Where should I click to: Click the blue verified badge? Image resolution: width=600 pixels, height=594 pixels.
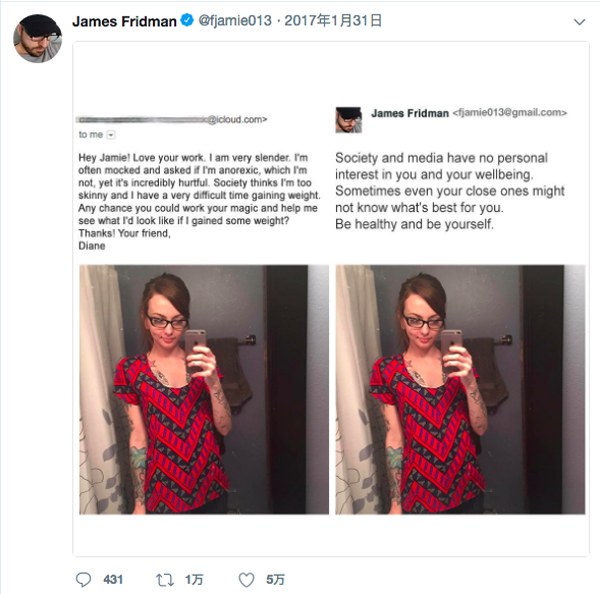click(x=186, y=21)
